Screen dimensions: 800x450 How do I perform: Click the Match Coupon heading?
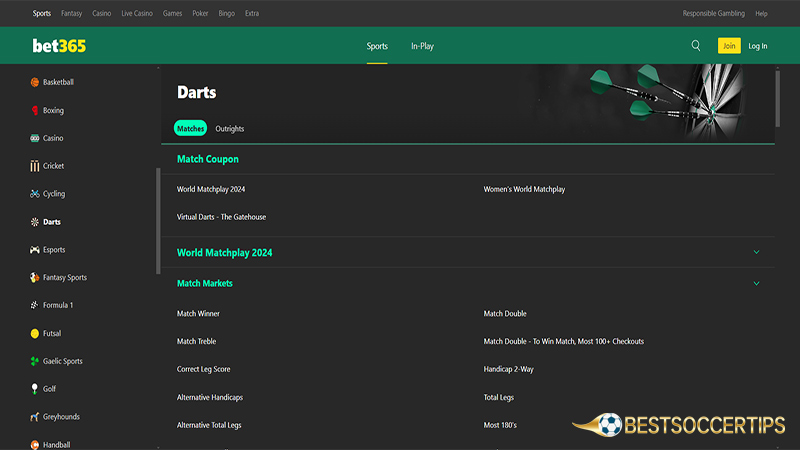coord(208,159)
